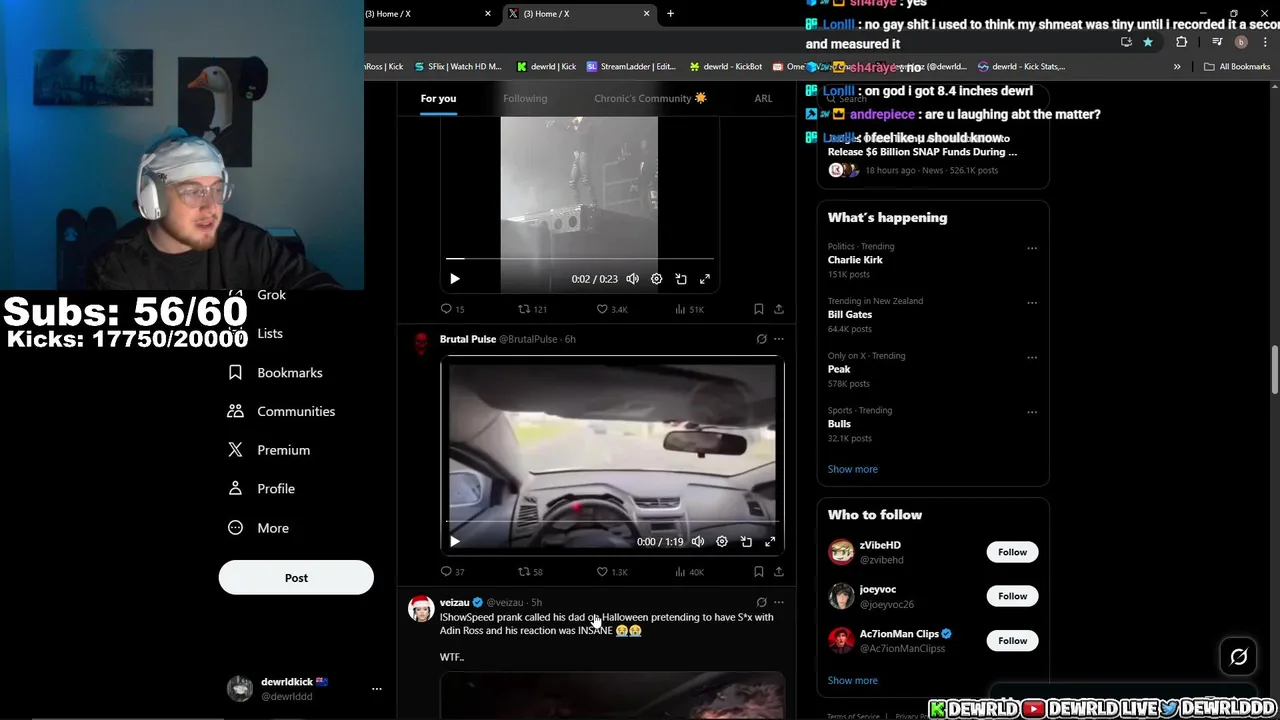This screenshot has height=720, width=1280.
Task: Seek the Brutal Pulse video progress bar
Action: [611, 521]
